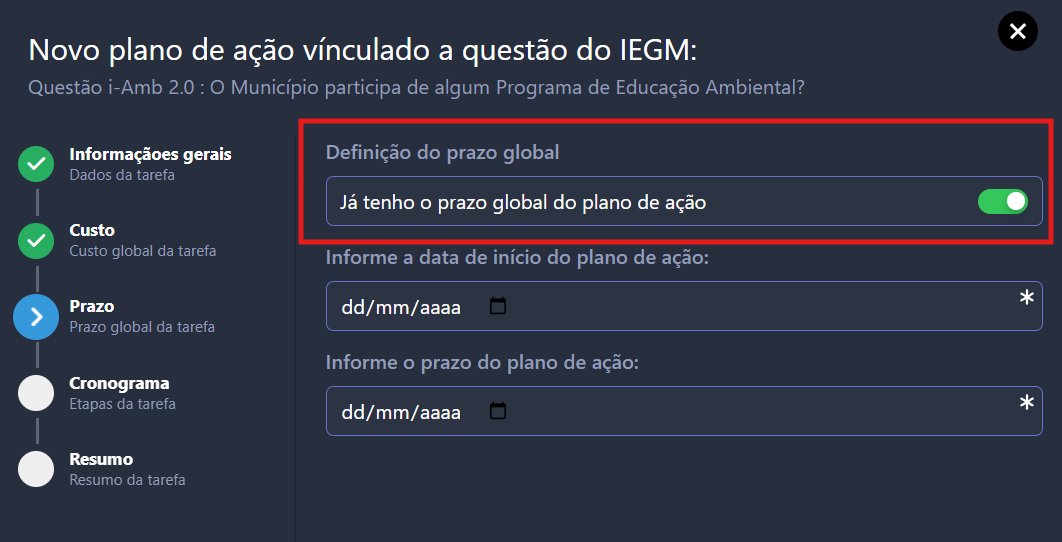Screen dimensions: 1062x542
Task: Click 'Já tenho o prazo global' row text
Action: tap(522, 203)
